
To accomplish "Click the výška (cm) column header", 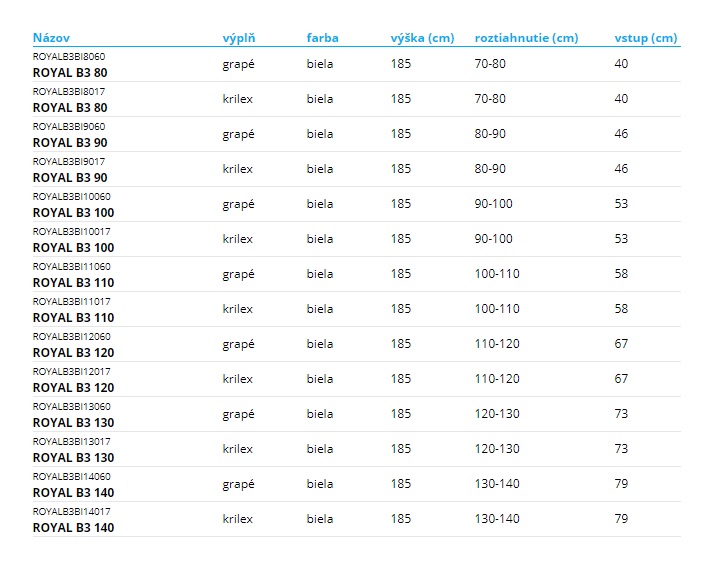I will 422,38.
